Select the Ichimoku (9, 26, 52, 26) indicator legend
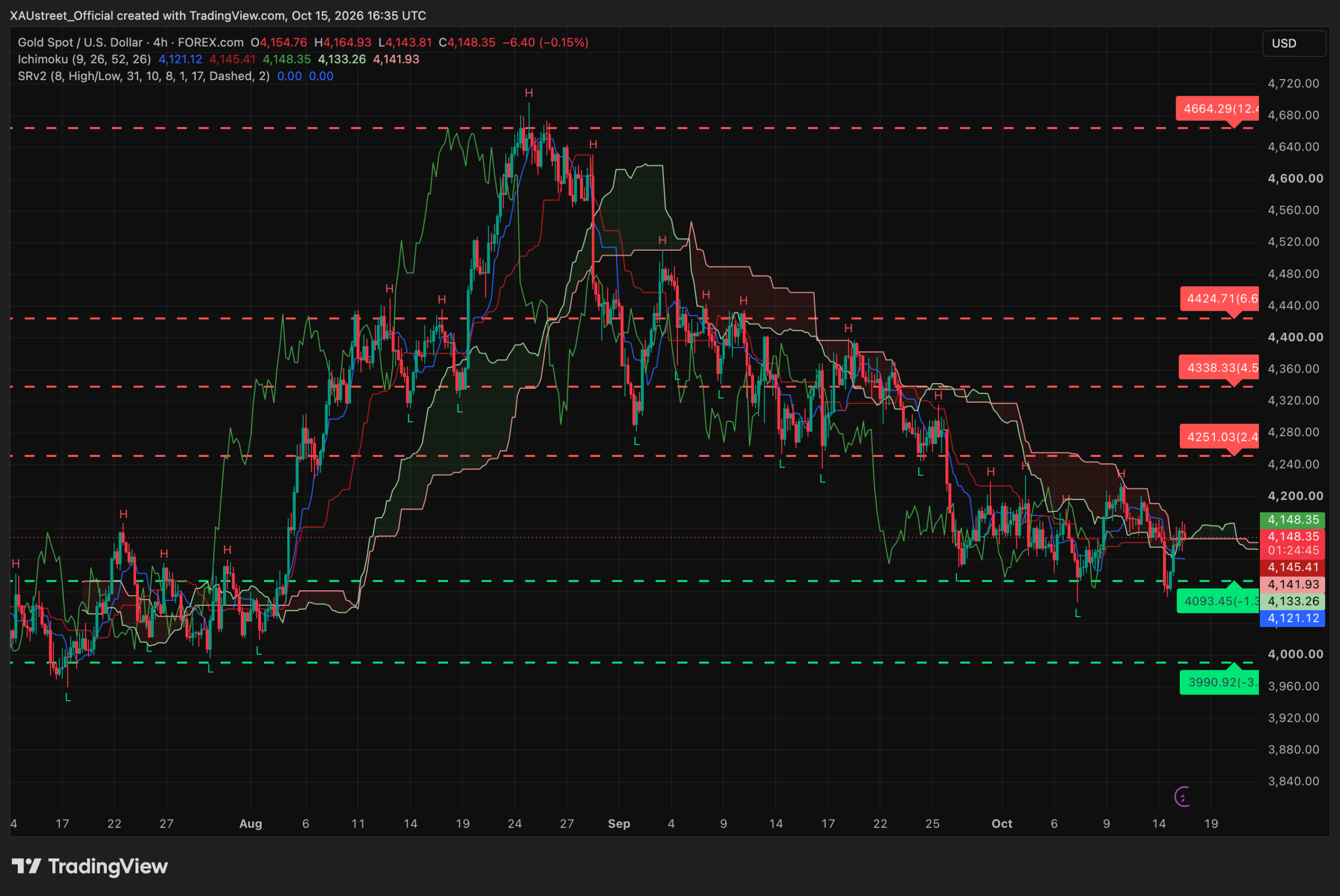The height and width of the screenshot is (896, 1340). [84, 60]
